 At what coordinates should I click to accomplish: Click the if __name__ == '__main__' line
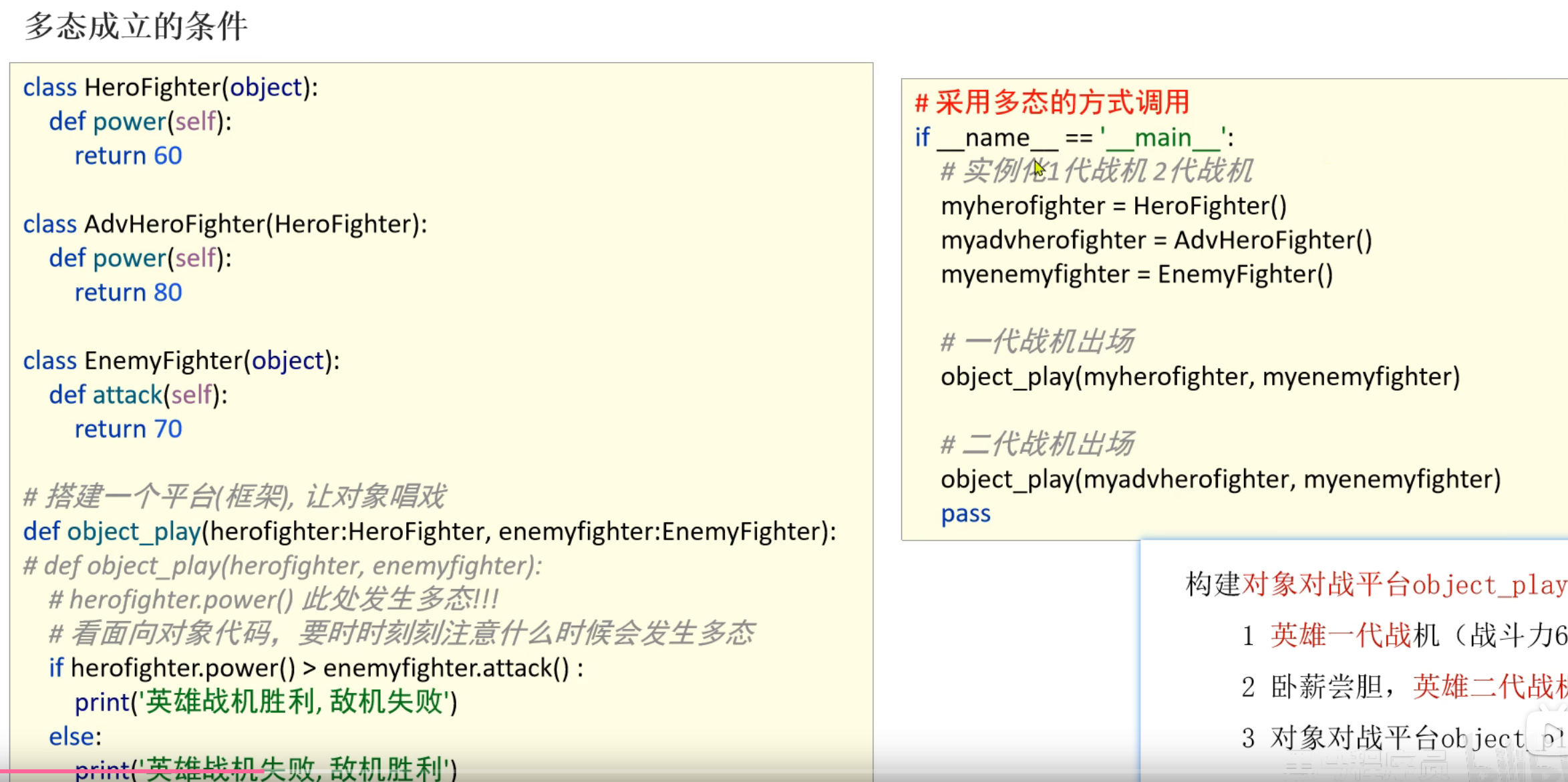pos(1074,138)
